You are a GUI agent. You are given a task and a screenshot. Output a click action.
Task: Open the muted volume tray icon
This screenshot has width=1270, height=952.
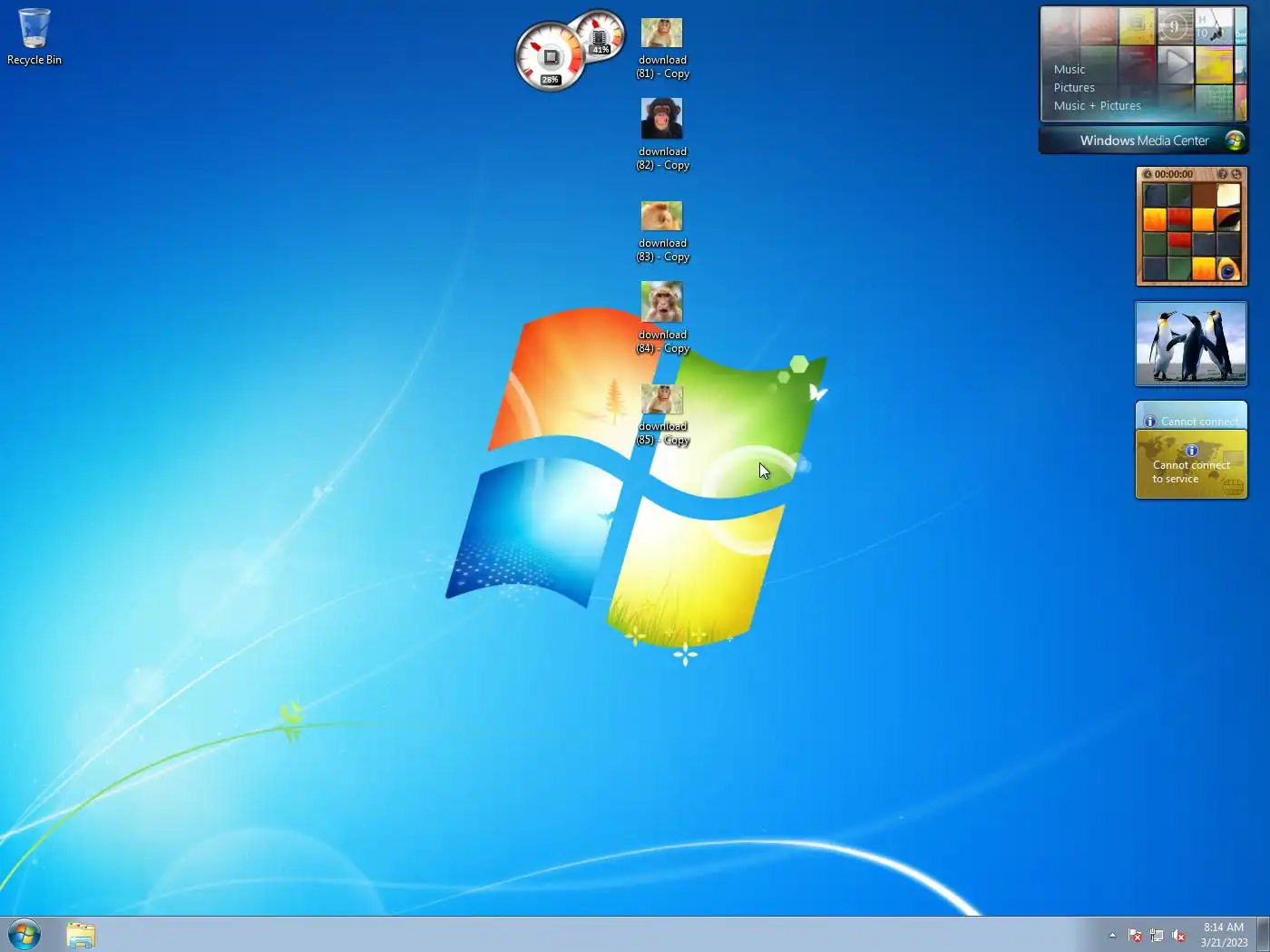point(1178,935)
